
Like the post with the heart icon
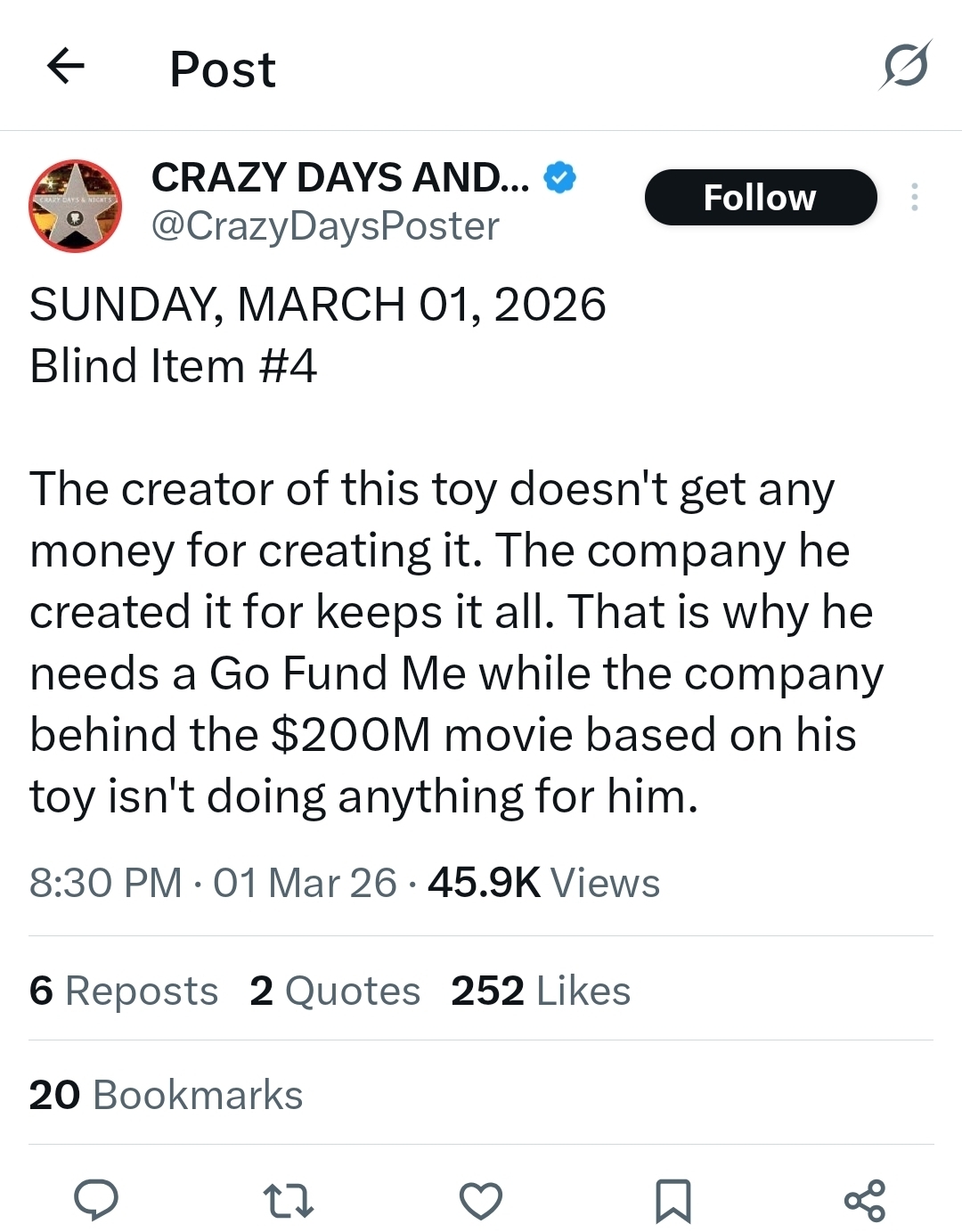481,1200
